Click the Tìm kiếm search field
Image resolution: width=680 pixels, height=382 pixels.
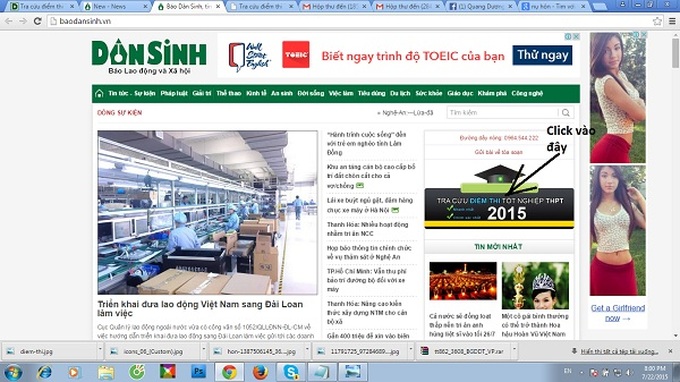[503, 113]
